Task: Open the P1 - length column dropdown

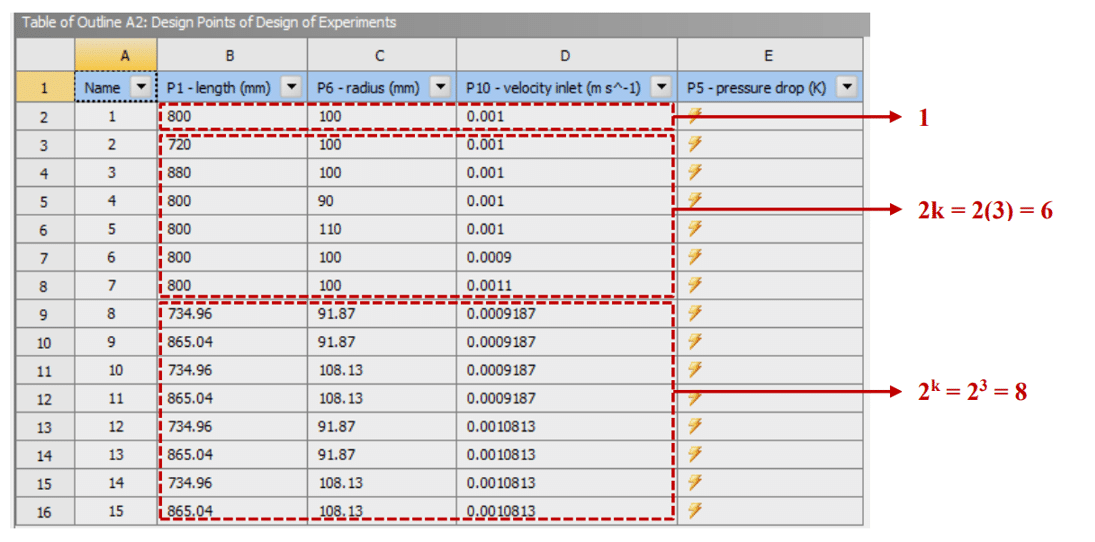Action: click(x=291, y=88)
